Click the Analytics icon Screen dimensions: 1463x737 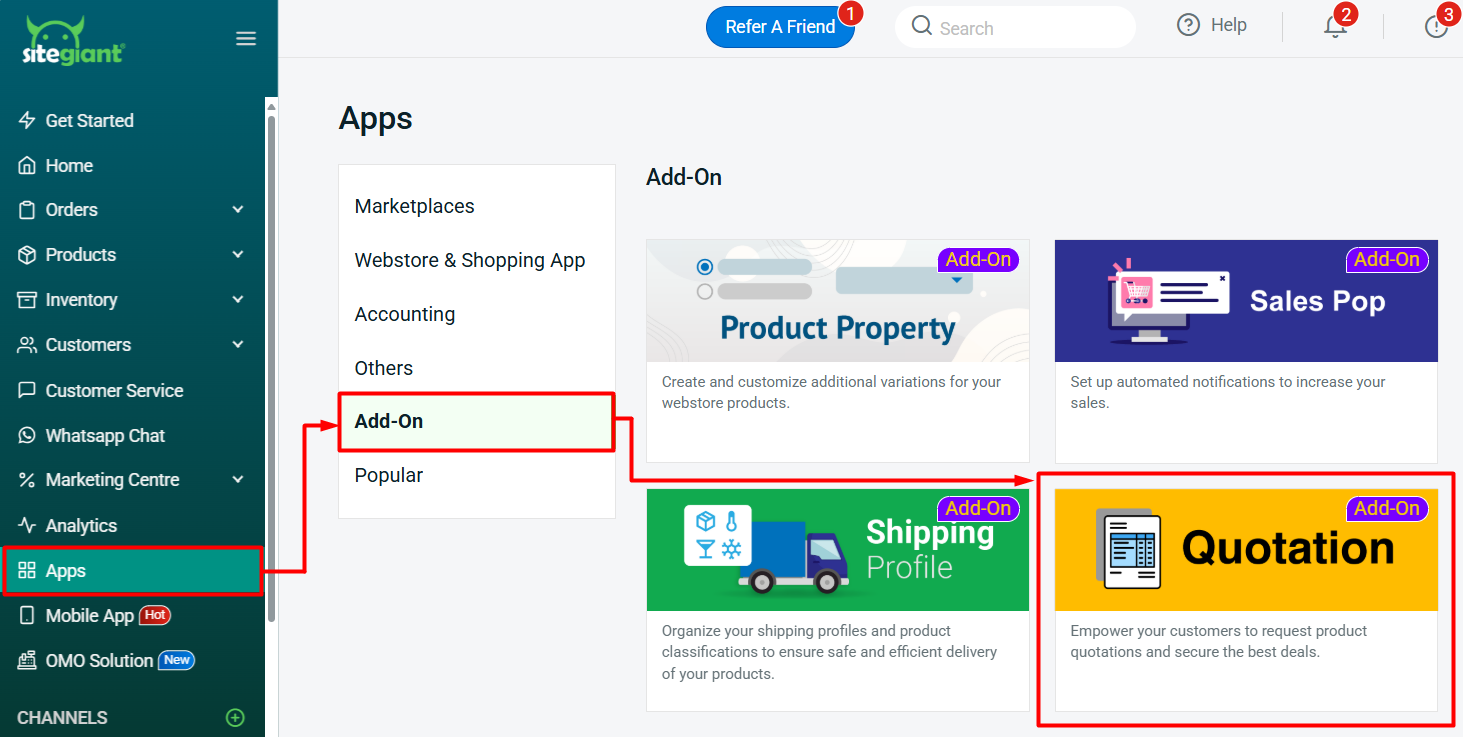point(28,525)
